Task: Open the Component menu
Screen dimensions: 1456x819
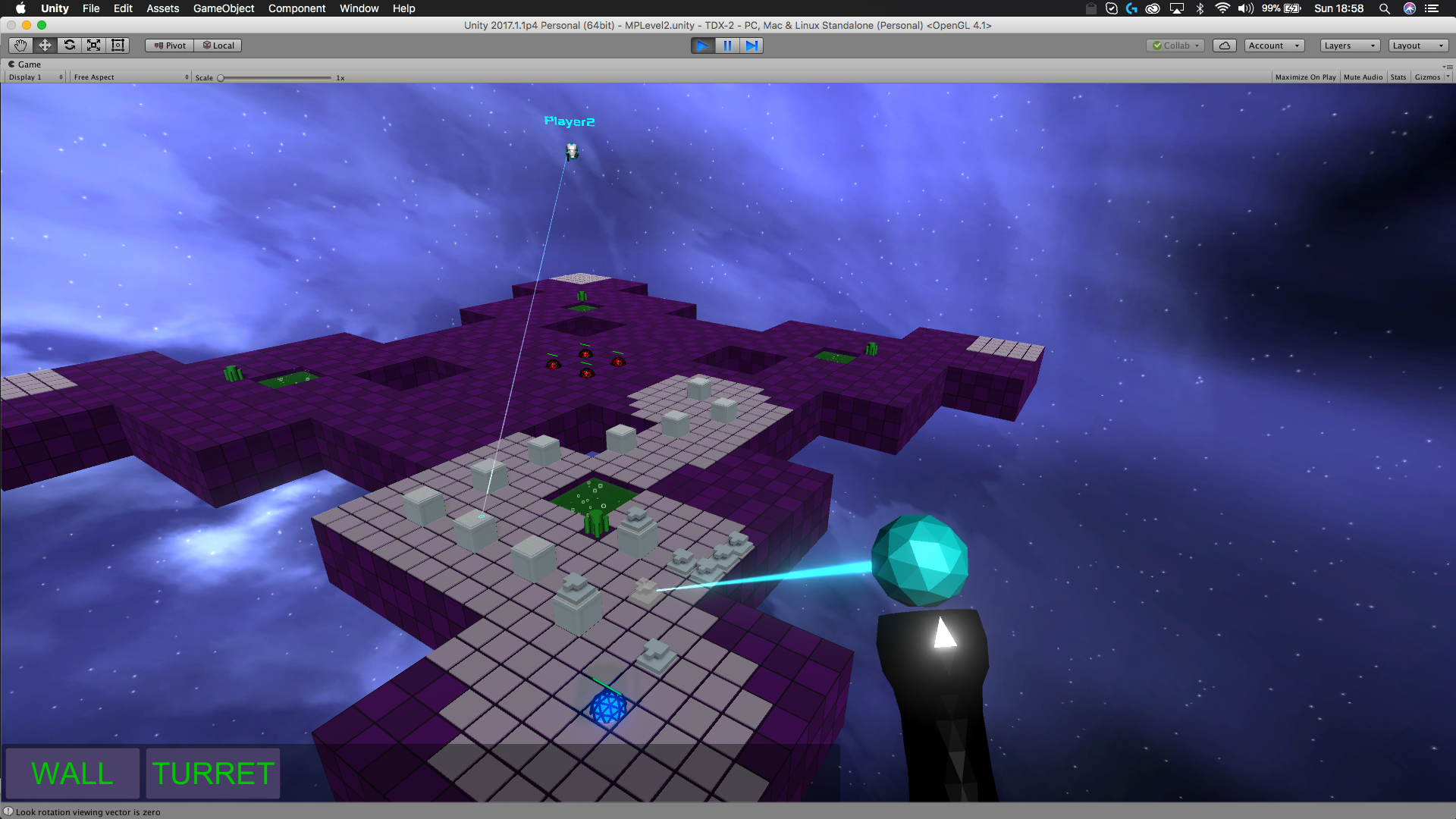Action: pyautogui.click(x=297, y=8)
